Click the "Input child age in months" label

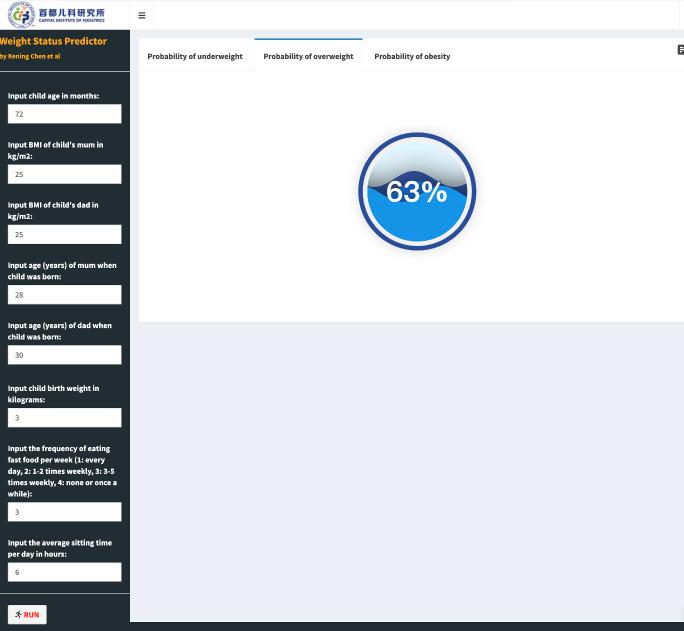[x=53, y=96]
